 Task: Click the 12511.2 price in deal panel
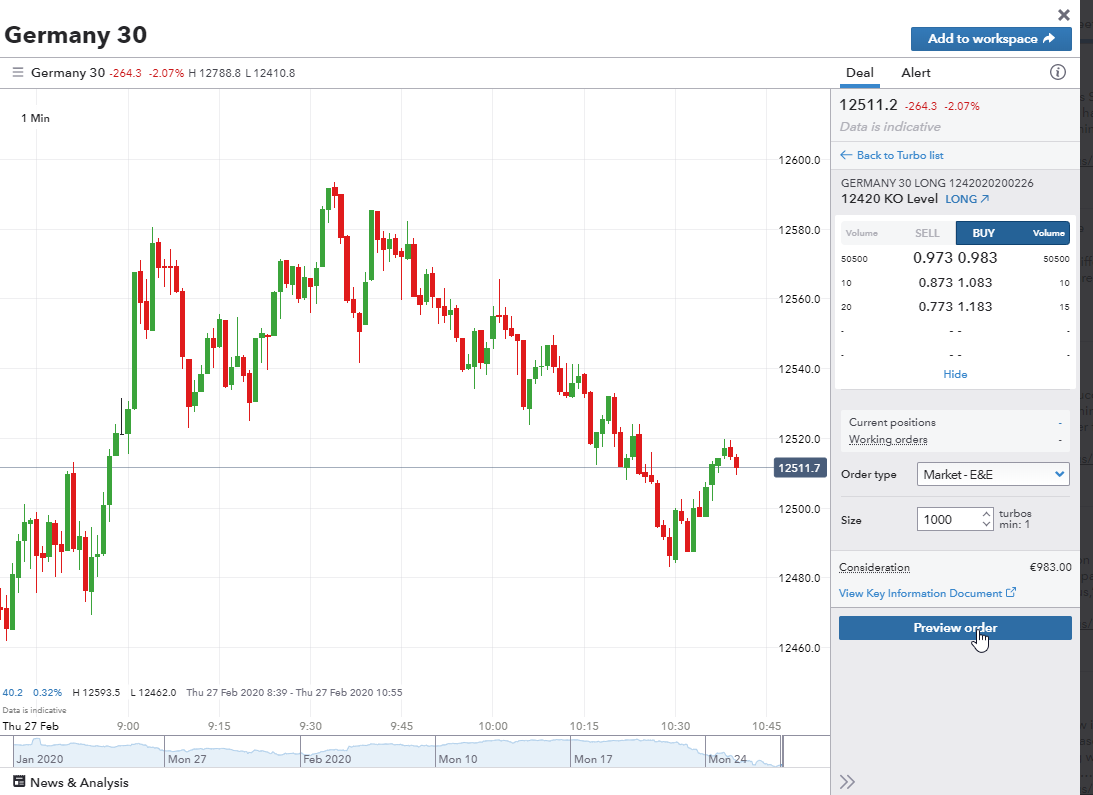(x=869, y=105)
